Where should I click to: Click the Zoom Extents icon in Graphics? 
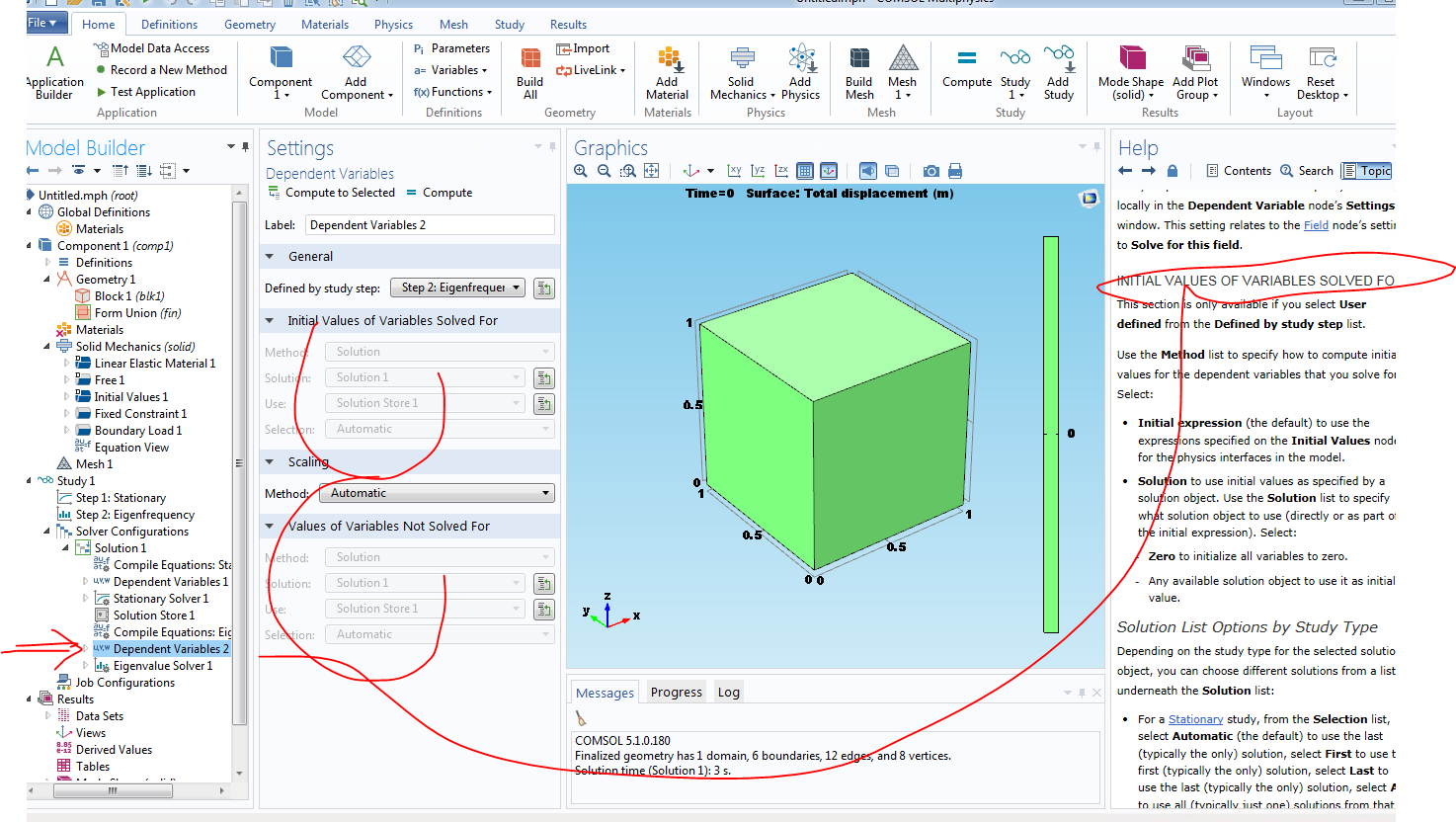tap(652, 171)
